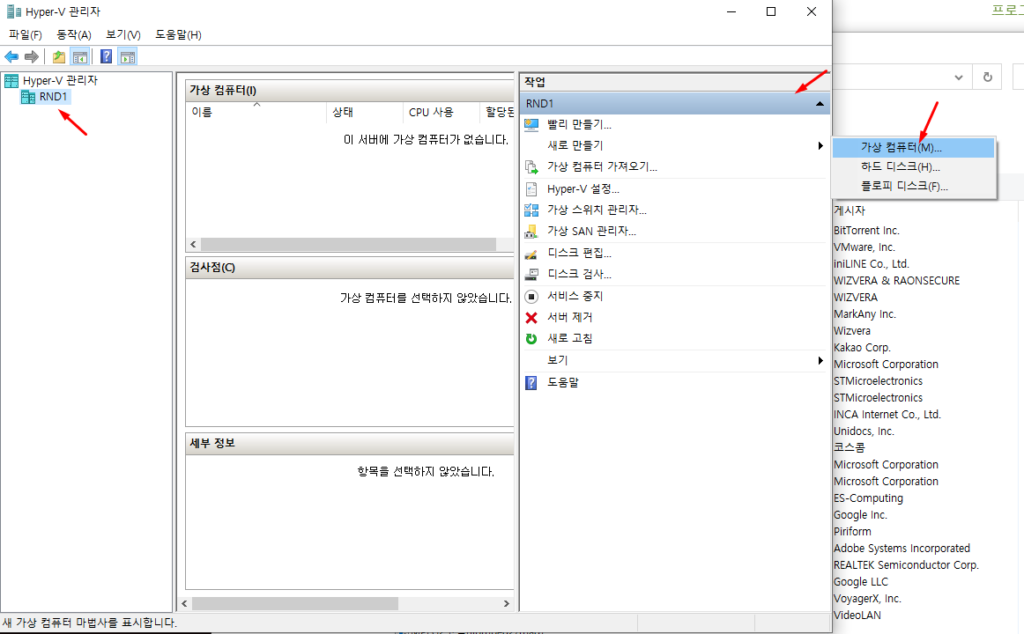
Task: Select RND1 server in tree
Action: coord(54,97)
